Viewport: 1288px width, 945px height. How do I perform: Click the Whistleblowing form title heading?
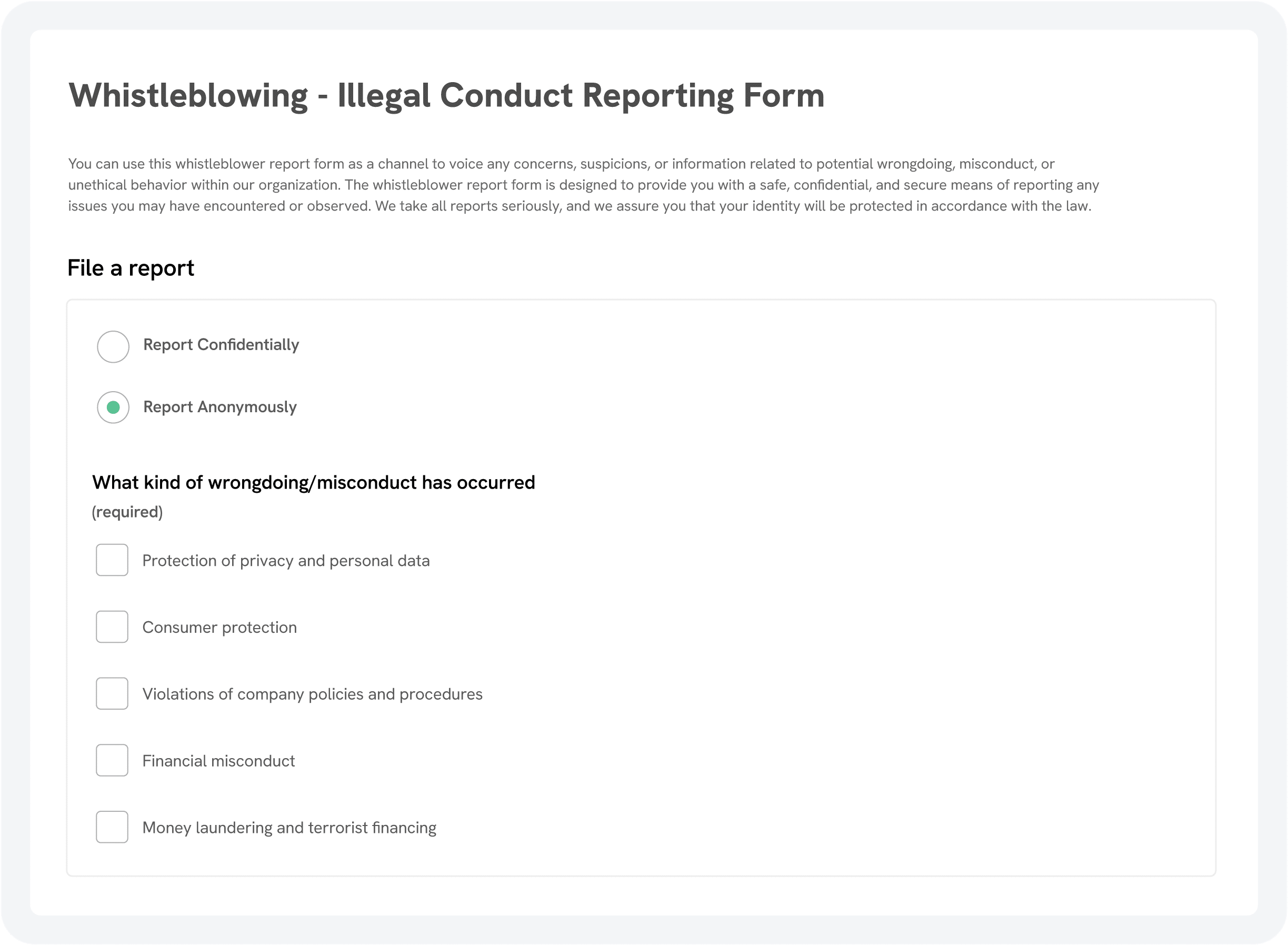pos(446,95)
